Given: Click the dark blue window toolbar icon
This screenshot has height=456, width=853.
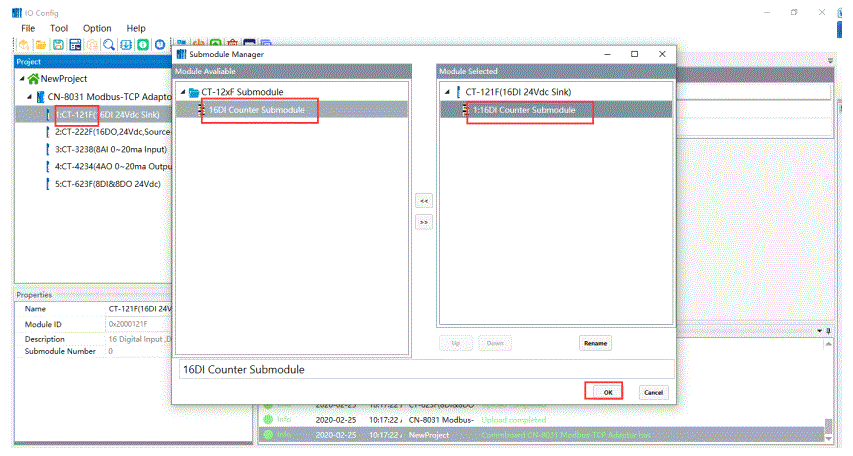Looking at the screenshot, I should pyautogui.click(x=75, y=45).
